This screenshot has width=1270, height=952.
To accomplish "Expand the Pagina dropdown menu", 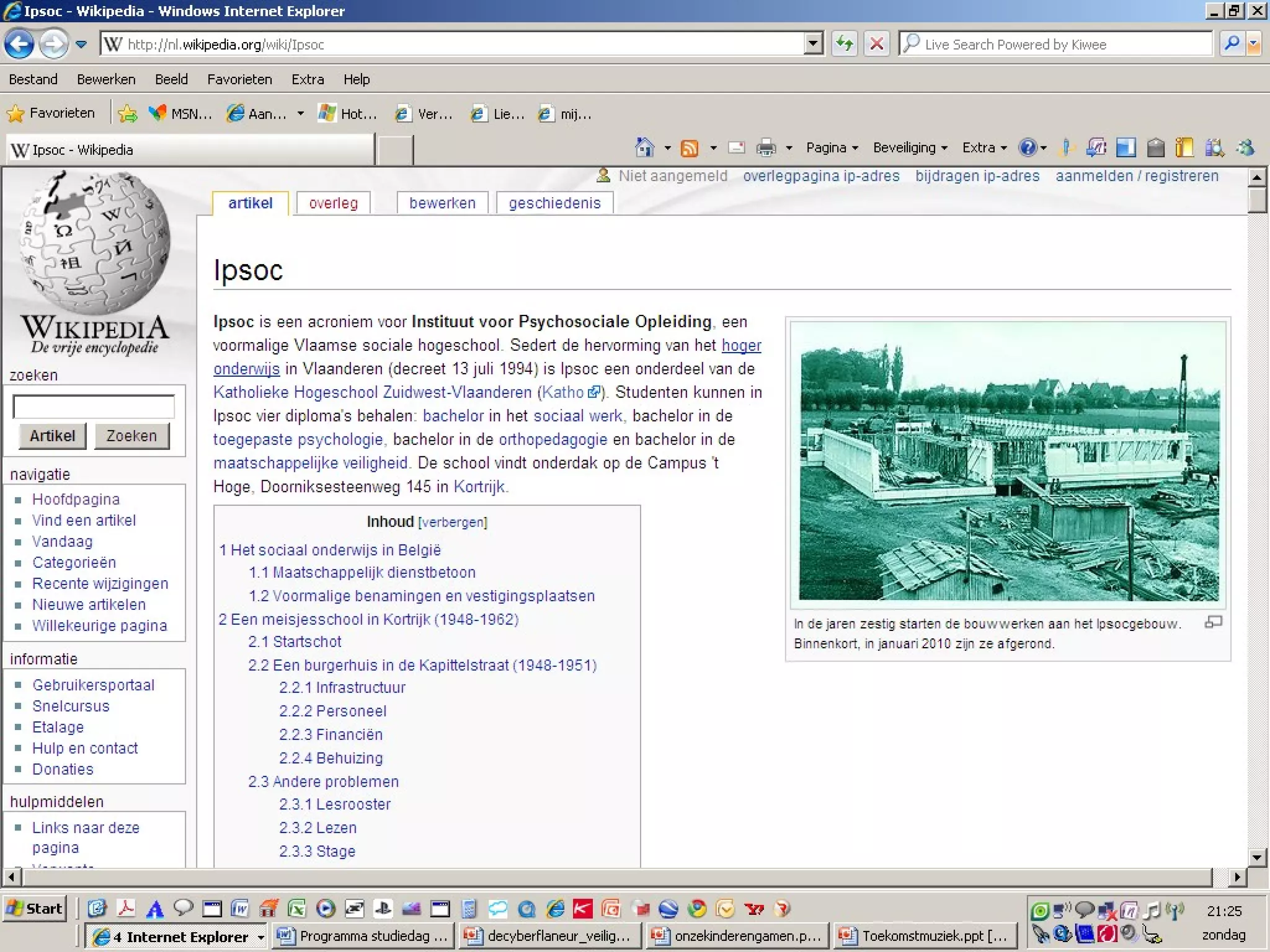I will tap(832, 148).
